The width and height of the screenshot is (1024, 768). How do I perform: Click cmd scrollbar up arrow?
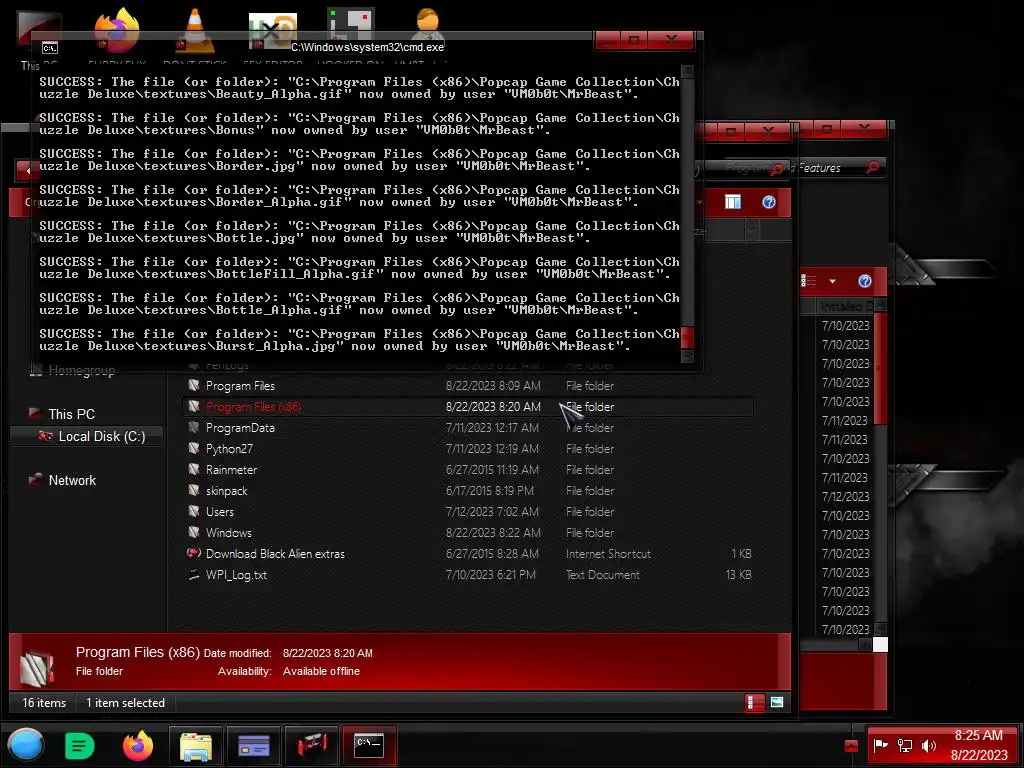pos(687,71)
